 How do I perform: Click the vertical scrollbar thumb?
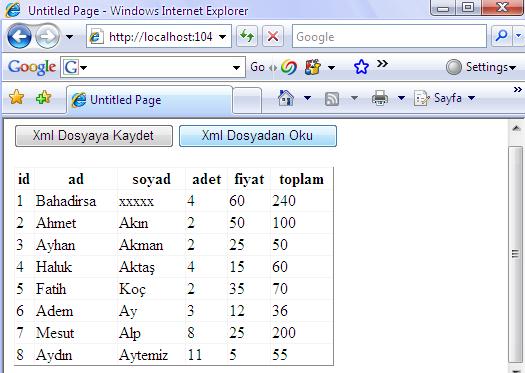point(516,254)
